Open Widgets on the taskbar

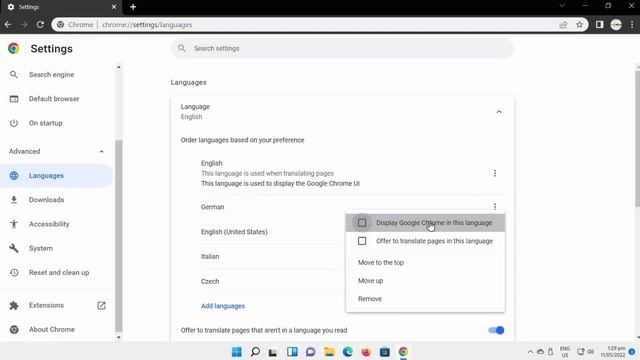point(292,352)
